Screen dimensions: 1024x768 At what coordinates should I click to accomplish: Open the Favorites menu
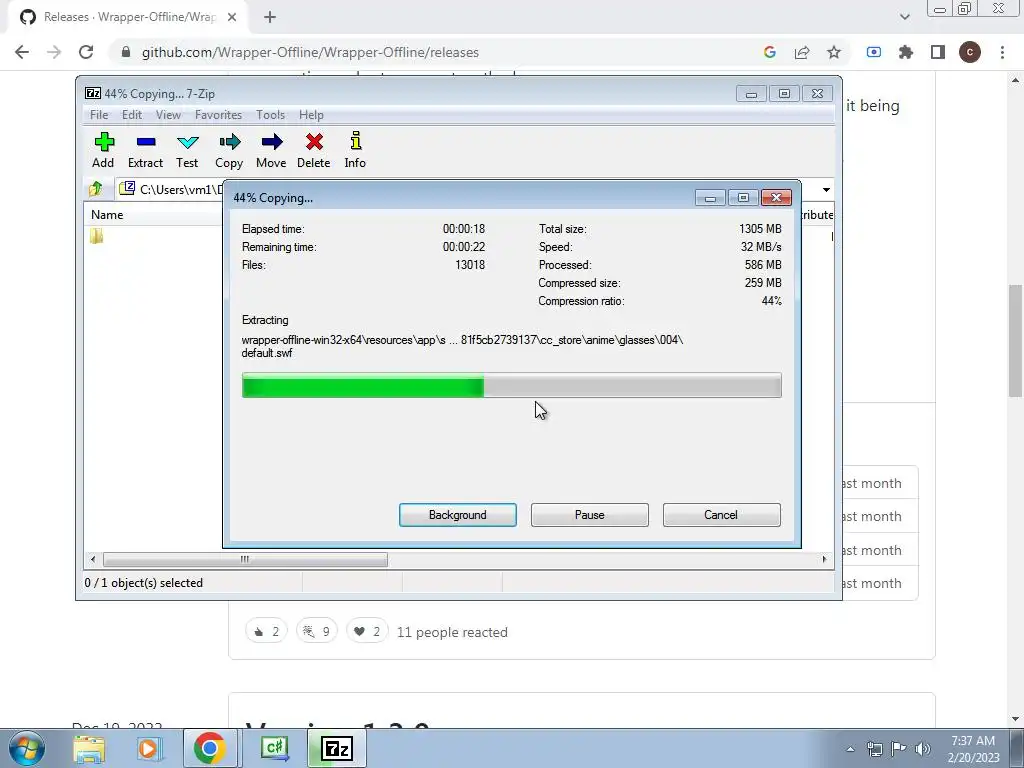218,115
